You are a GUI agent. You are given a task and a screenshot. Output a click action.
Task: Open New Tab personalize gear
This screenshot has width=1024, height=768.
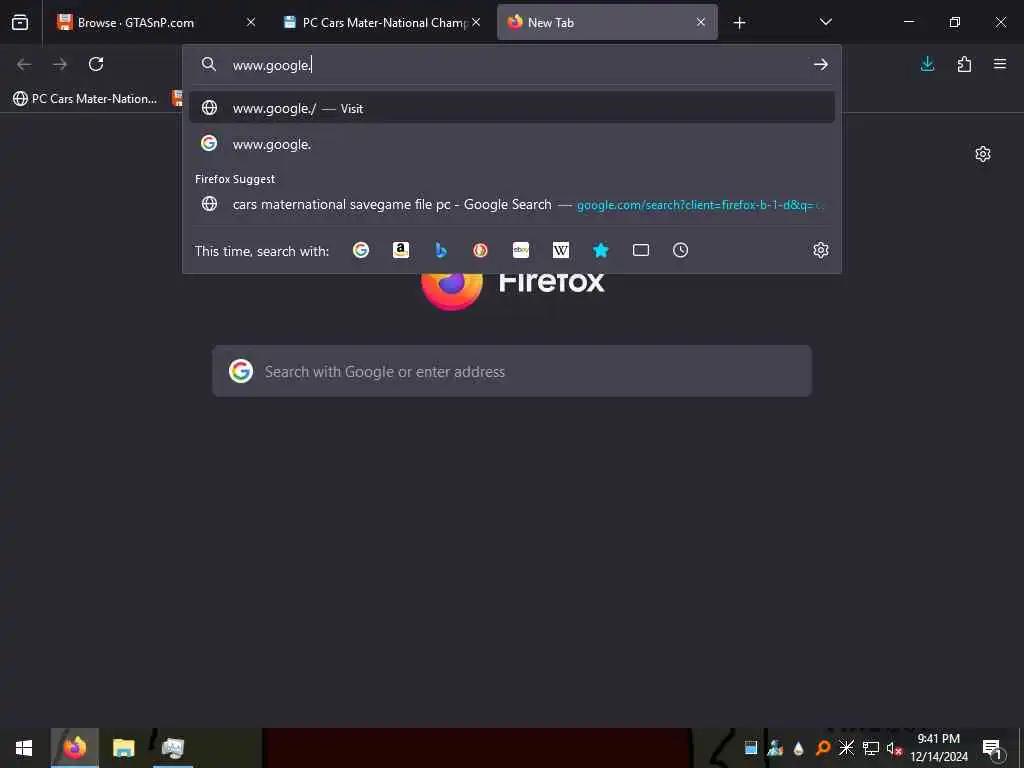pos(982,154)
